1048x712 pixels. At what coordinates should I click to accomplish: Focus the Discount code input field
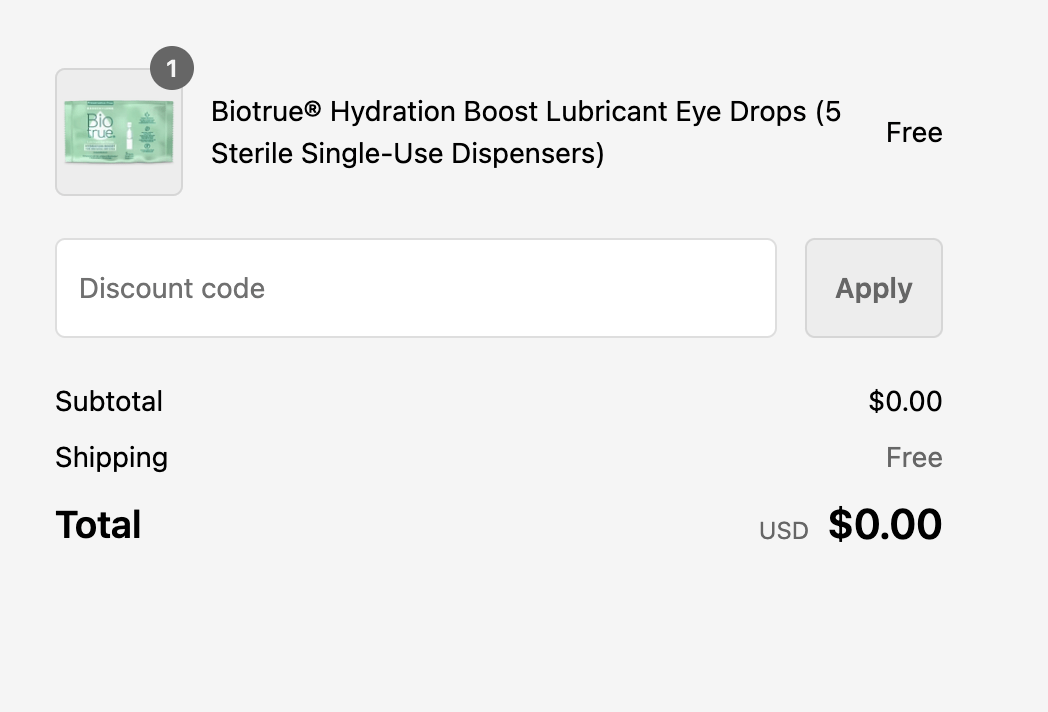[416, 288]
